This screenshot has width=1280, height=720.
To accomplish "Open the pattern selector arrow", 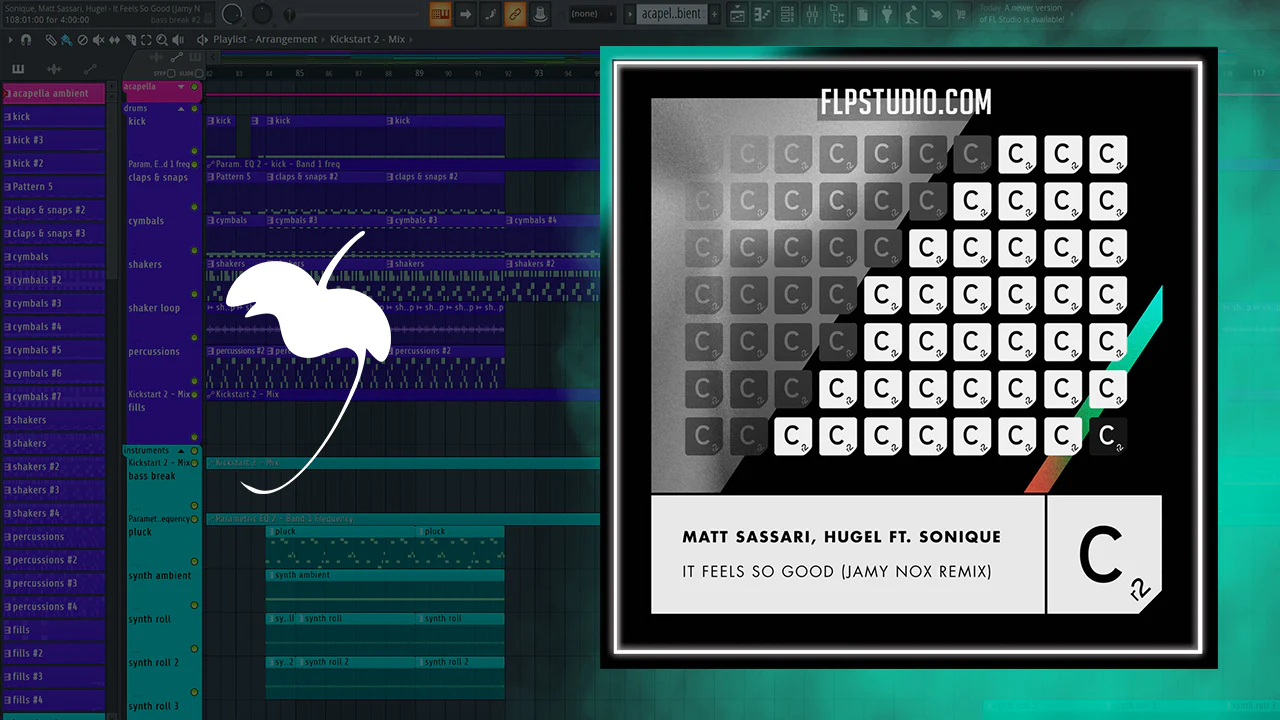I will click(628, 14).
